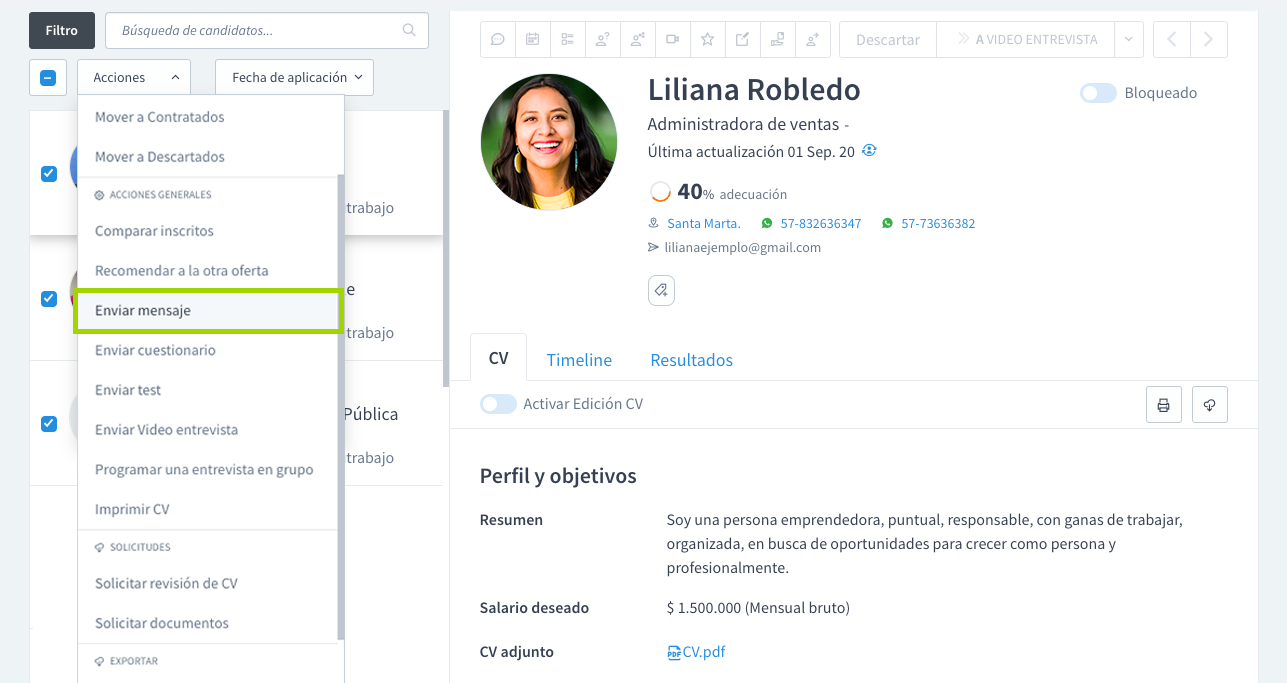Select Enviar mensaje from the Acciones menu

point(141,310)
